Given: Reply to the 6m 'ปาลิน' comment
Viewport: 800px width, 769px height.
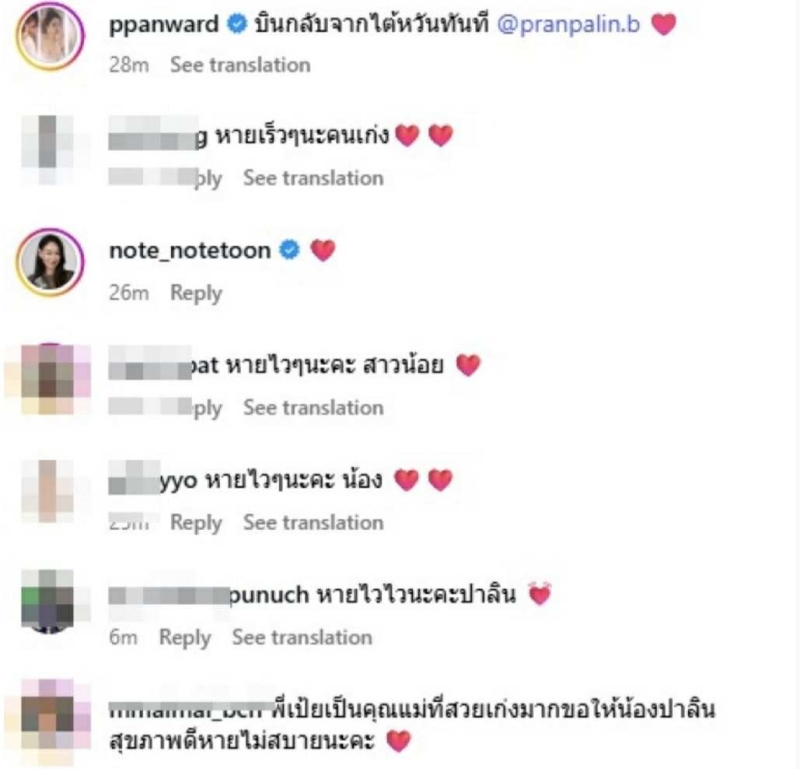Looking at the screenshot, I should [x=185, y=637].
